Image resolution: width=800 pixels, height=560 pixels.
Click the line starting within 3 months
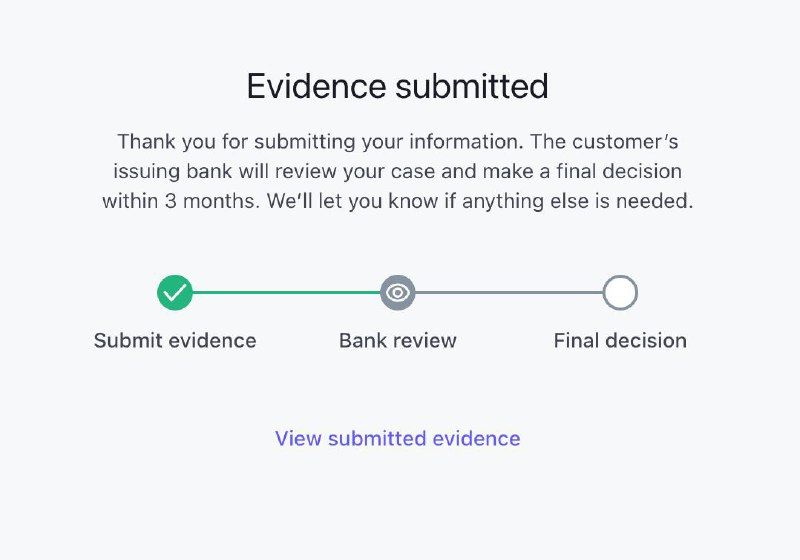click(x=397, y=201)
